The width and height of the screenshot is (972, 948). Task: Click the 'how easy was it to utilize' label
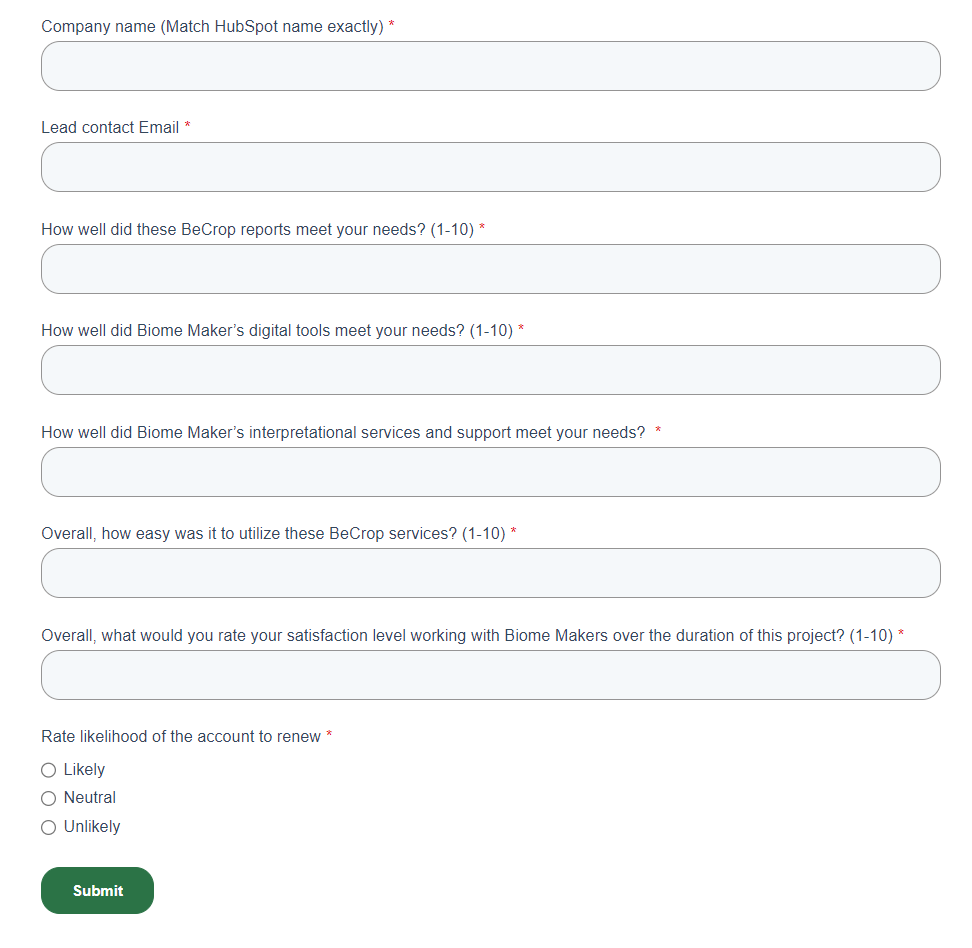click(273, 534)
